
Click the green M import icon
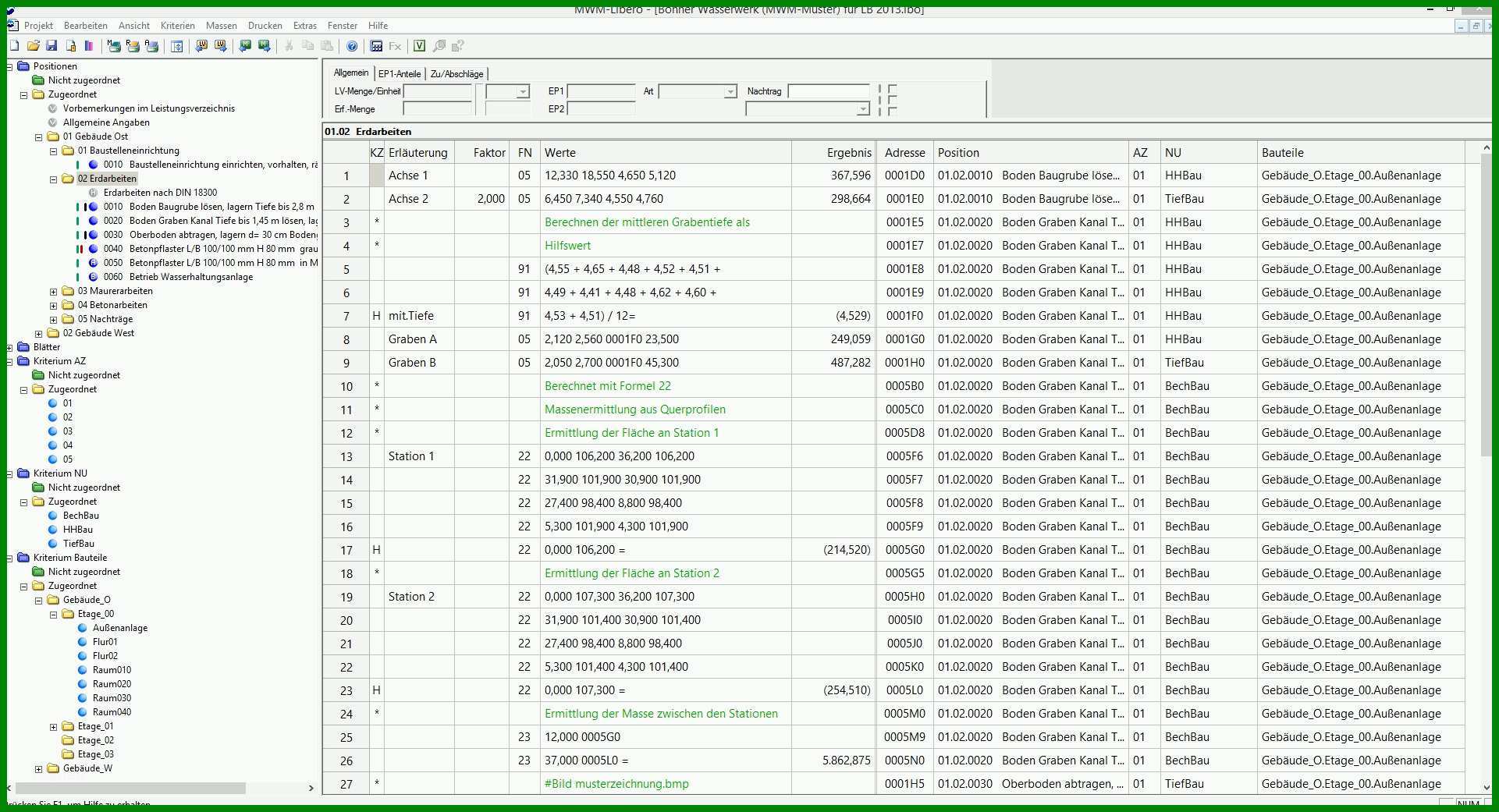coord(245,46)
